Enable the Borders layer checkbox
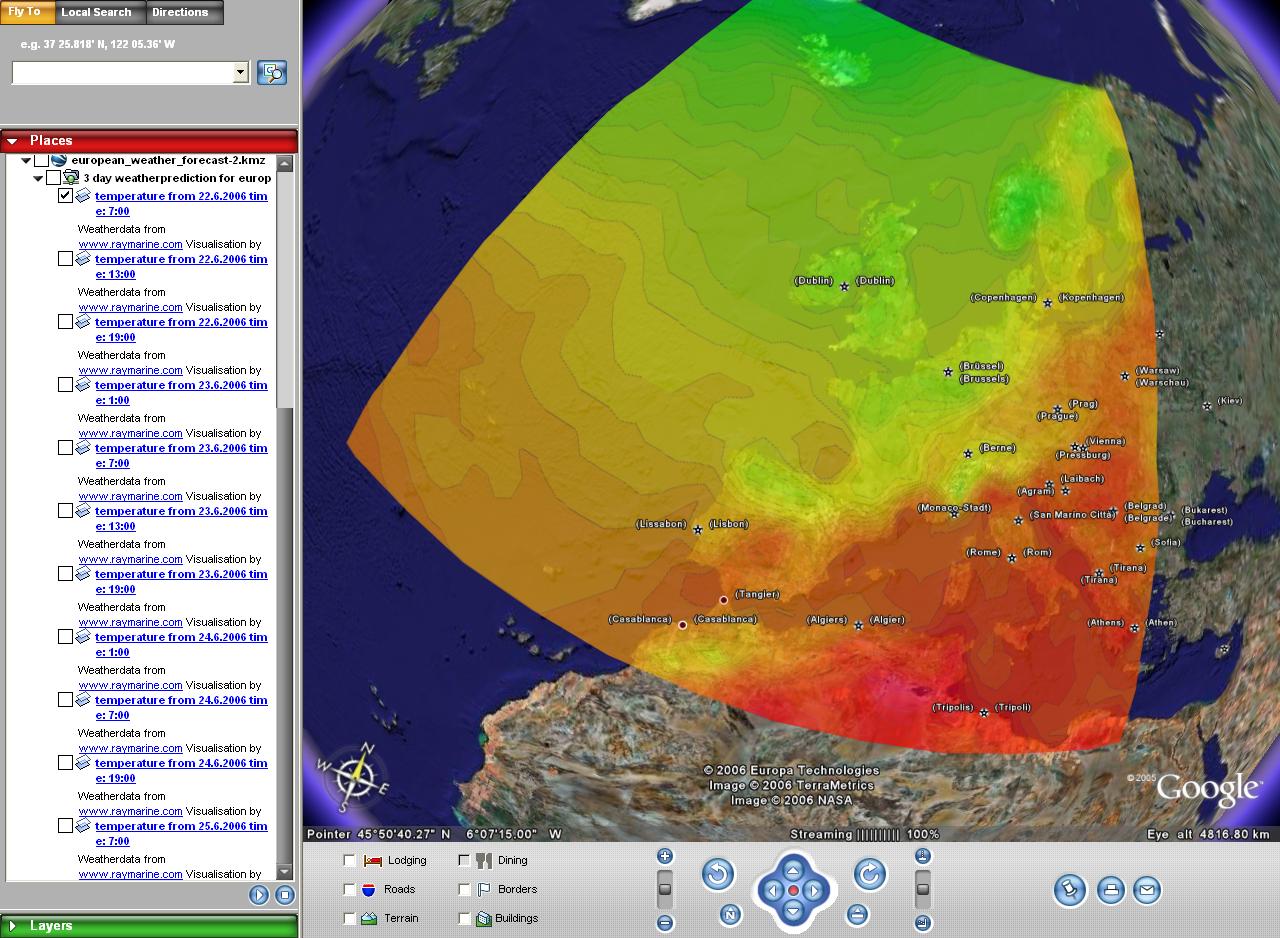The width and height of the screenshot is (1280, 938). pos(464,889)
